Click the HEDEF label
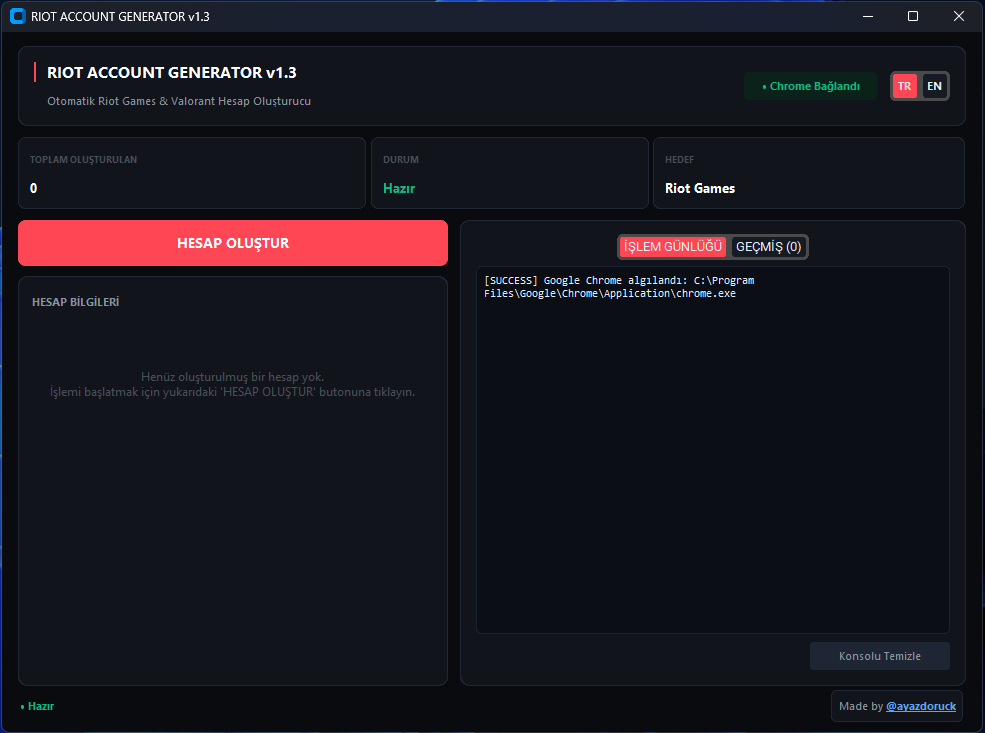This screenshot has height=733, width=985. coord(679,160)
